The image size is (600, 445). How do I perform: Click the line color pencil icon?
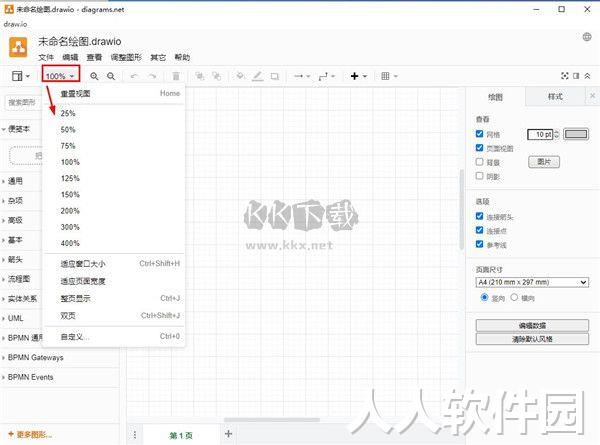(x=258, y=76)
